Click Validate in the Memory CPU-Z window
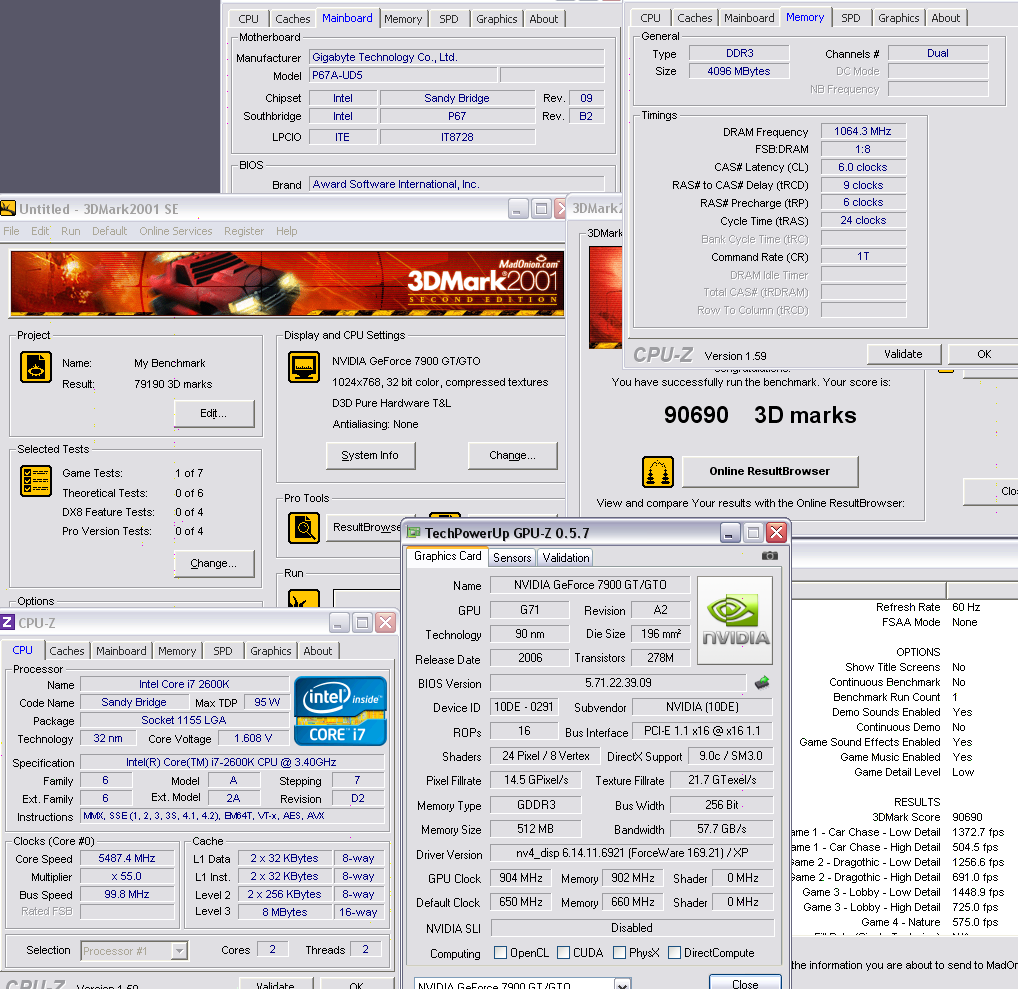 tap(903, 354)
